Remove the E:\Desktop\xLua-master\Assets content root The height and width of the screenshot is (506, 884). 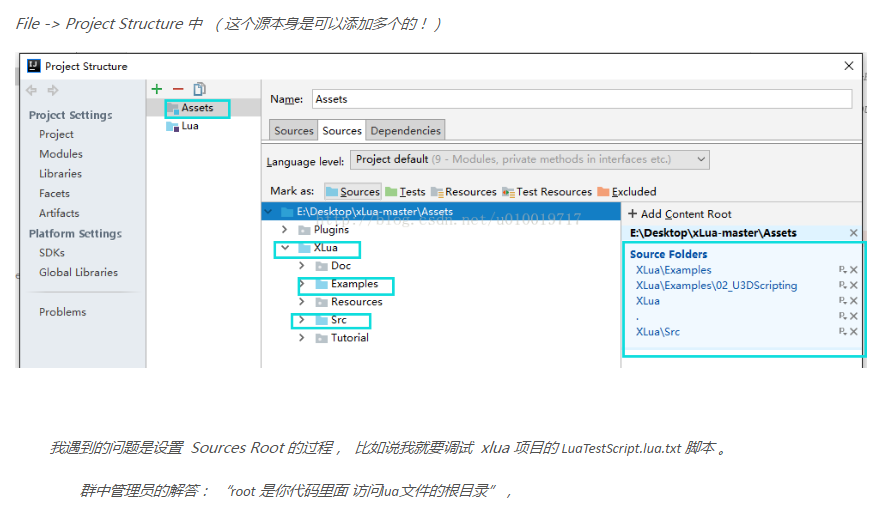coord(854,233)
